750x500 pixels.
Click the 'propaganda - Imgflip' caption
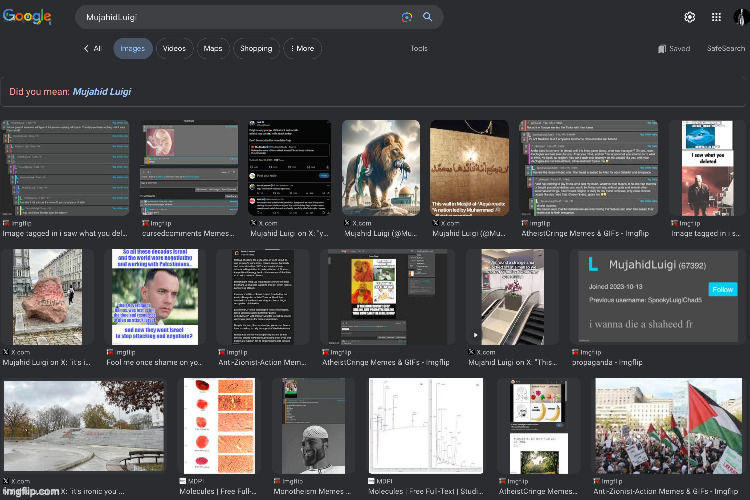(607, 362)
